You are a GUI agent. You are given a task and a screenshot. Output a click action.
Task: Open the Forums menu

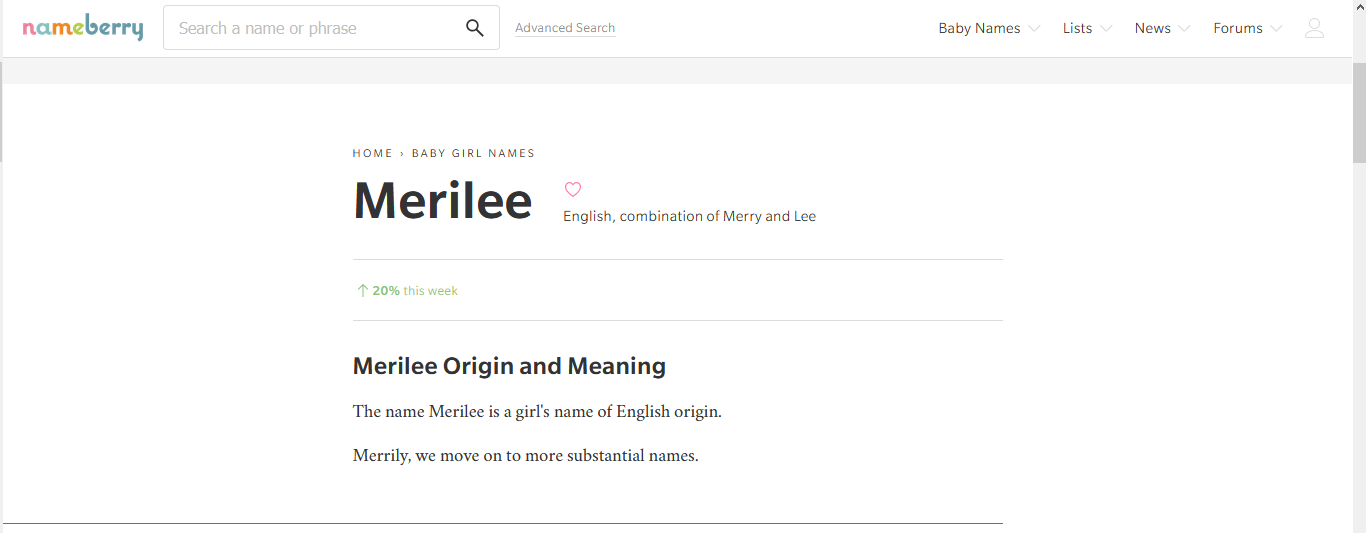1238,28
